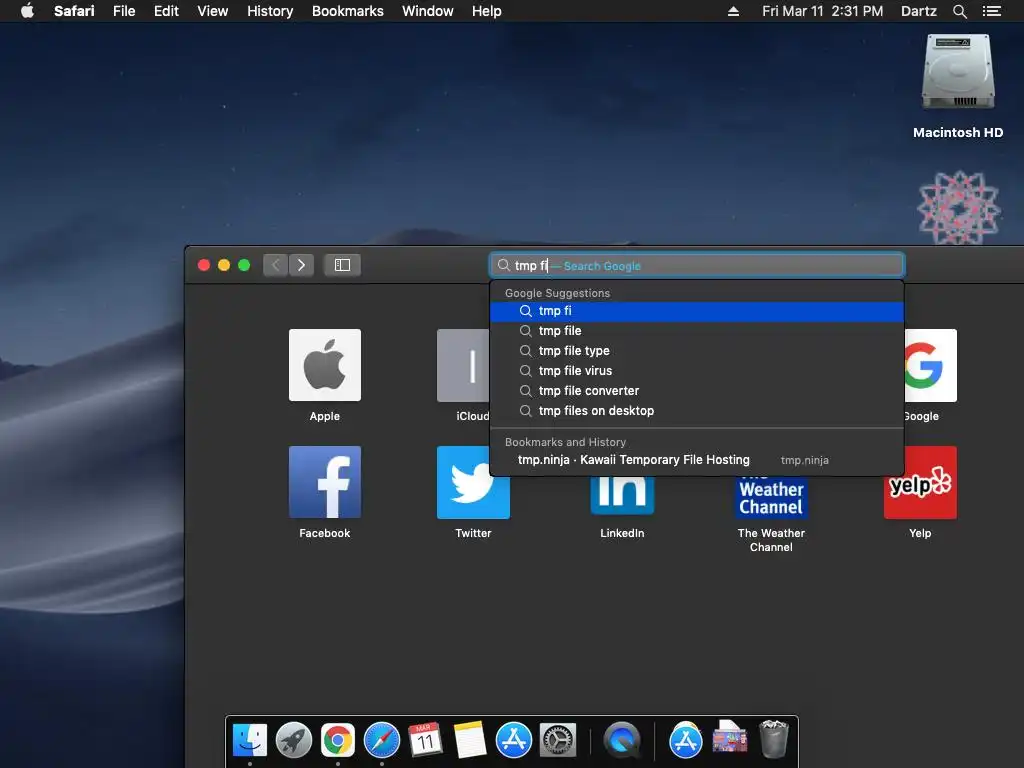Image resolution: width=1024 pixels, height=768 pixels.
Task: Select the 'tmp fi' suggestion
Action: 697,311
